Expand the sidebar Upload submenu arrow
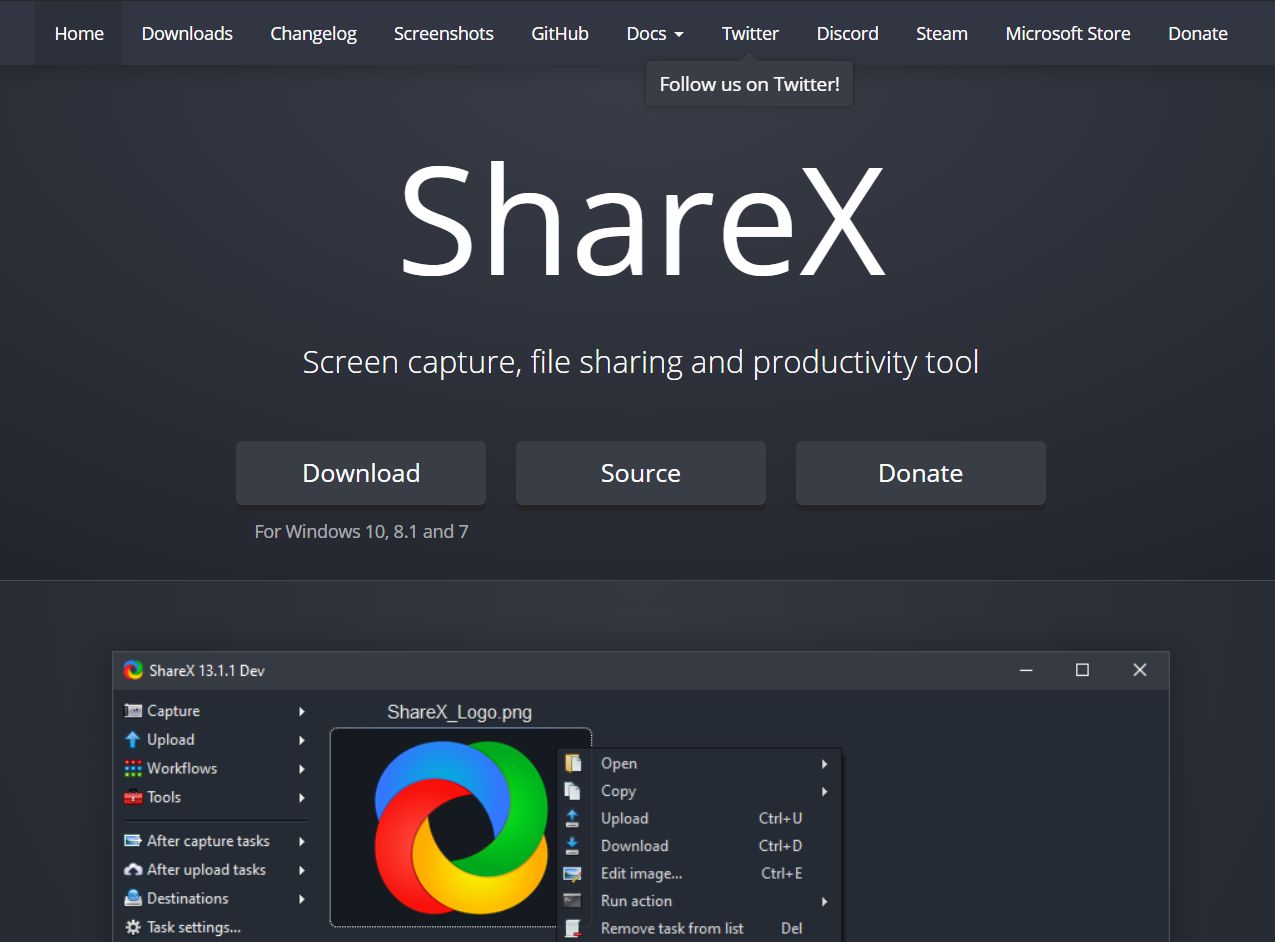Image resolution: width=1275 pixels, height=942 pixels. pos(302,740)
